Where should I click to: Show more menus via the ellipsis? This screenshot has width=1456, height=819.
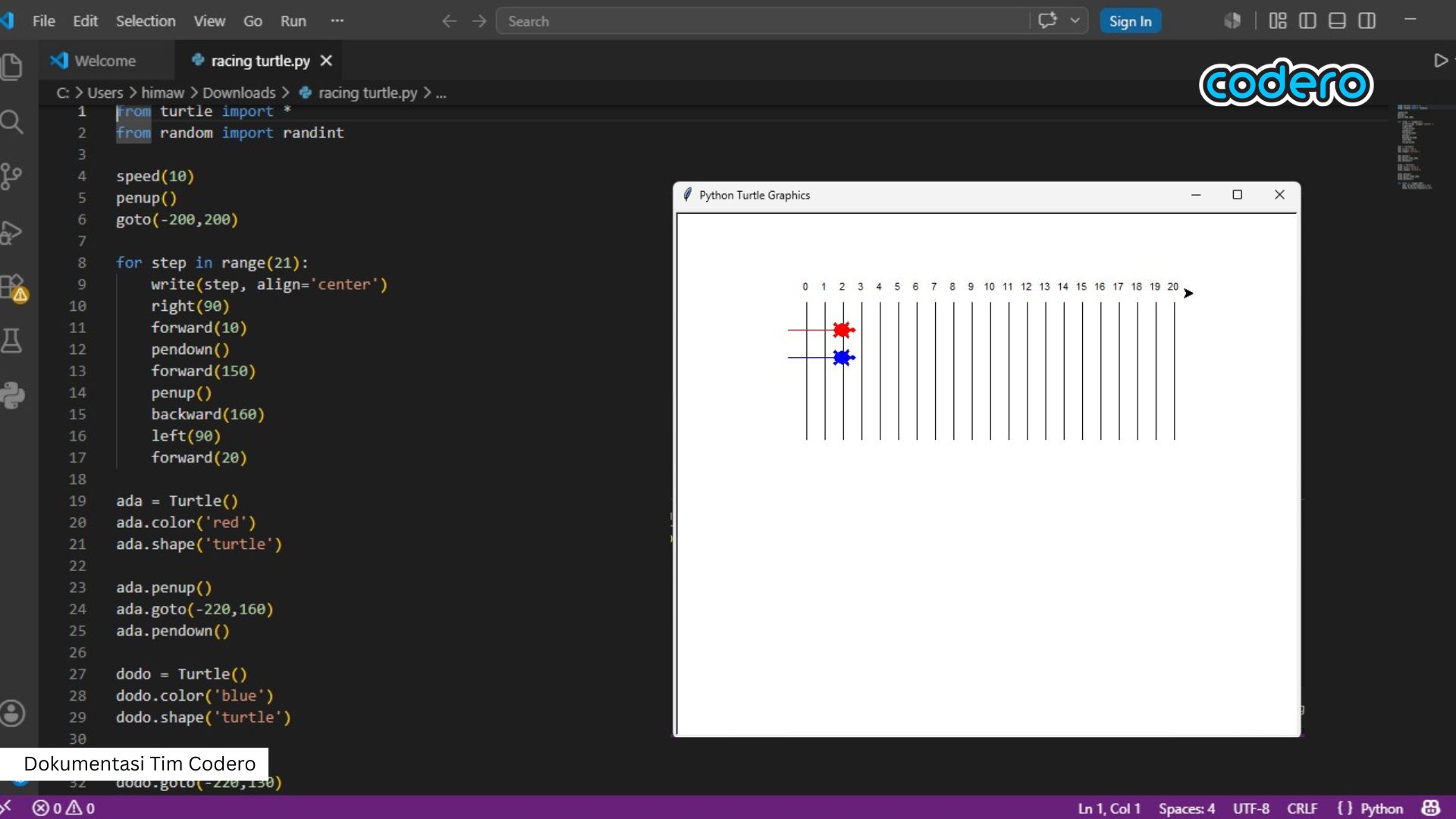[x=337, y=21]
